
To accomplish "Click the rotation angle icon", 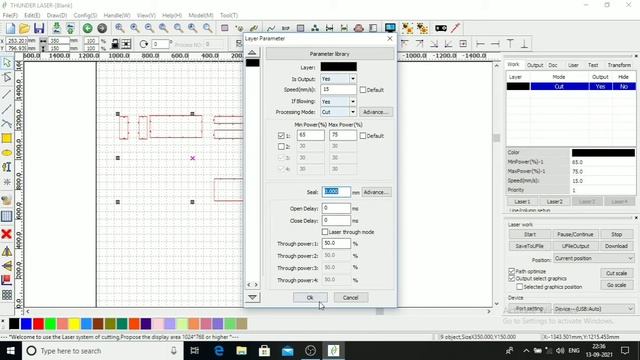I will pos(143,44).
